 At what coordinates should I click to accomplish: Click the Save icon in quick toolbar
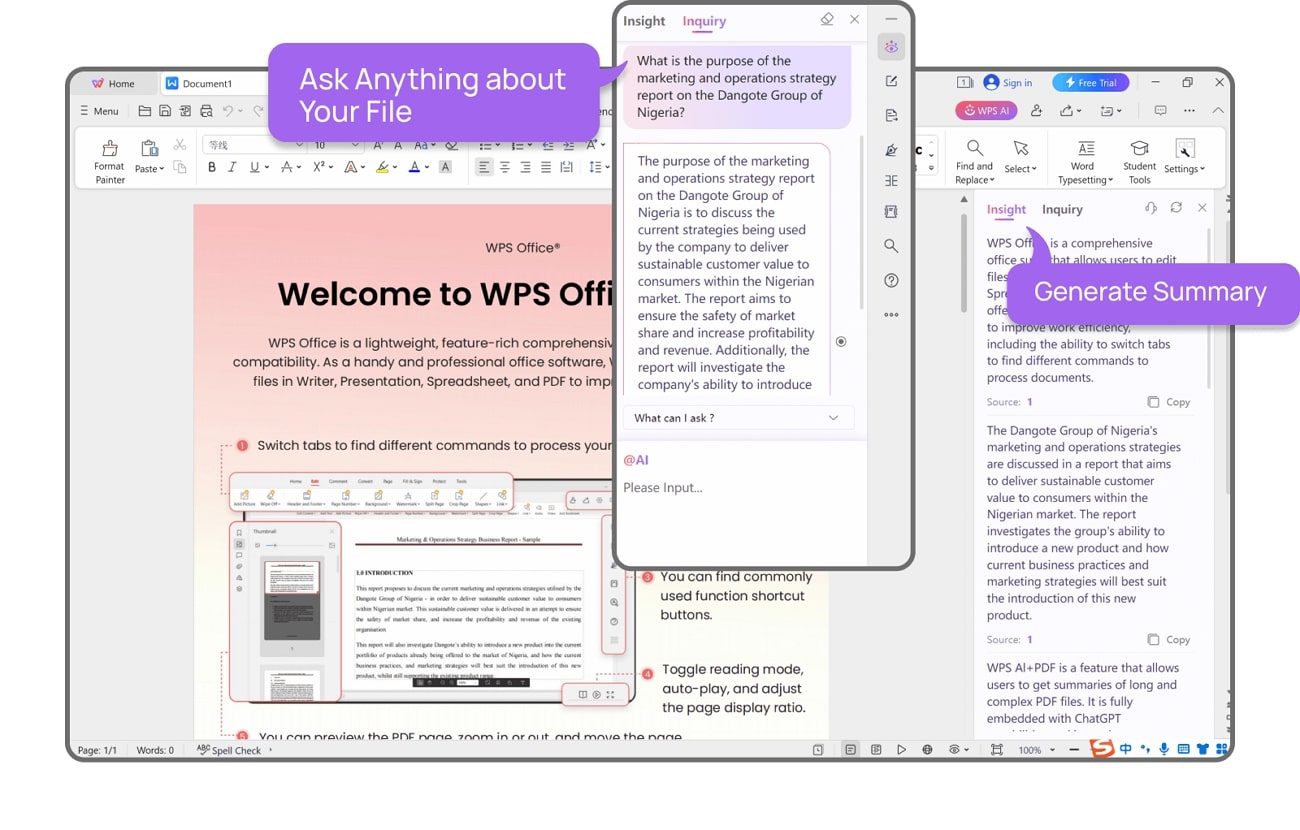[165, 111]
